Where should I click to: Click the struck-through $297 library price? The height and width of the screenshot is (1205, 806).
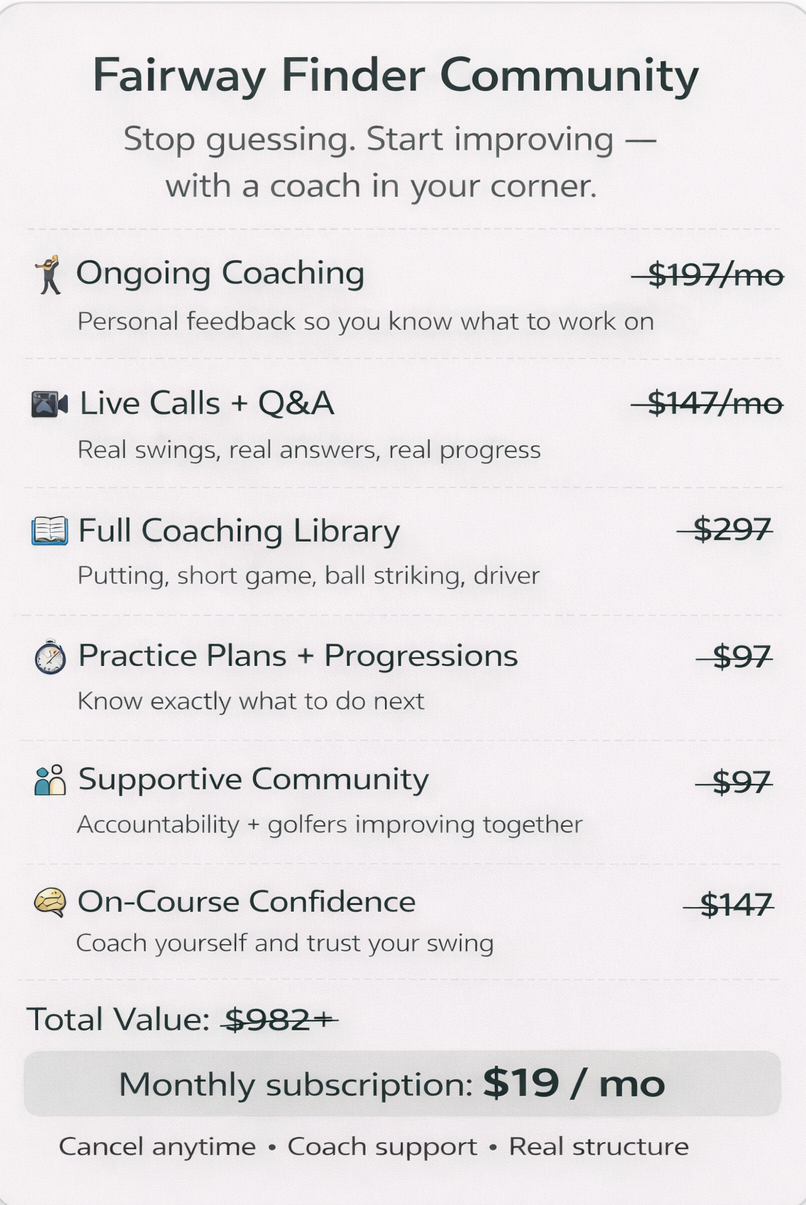point(727,530)
